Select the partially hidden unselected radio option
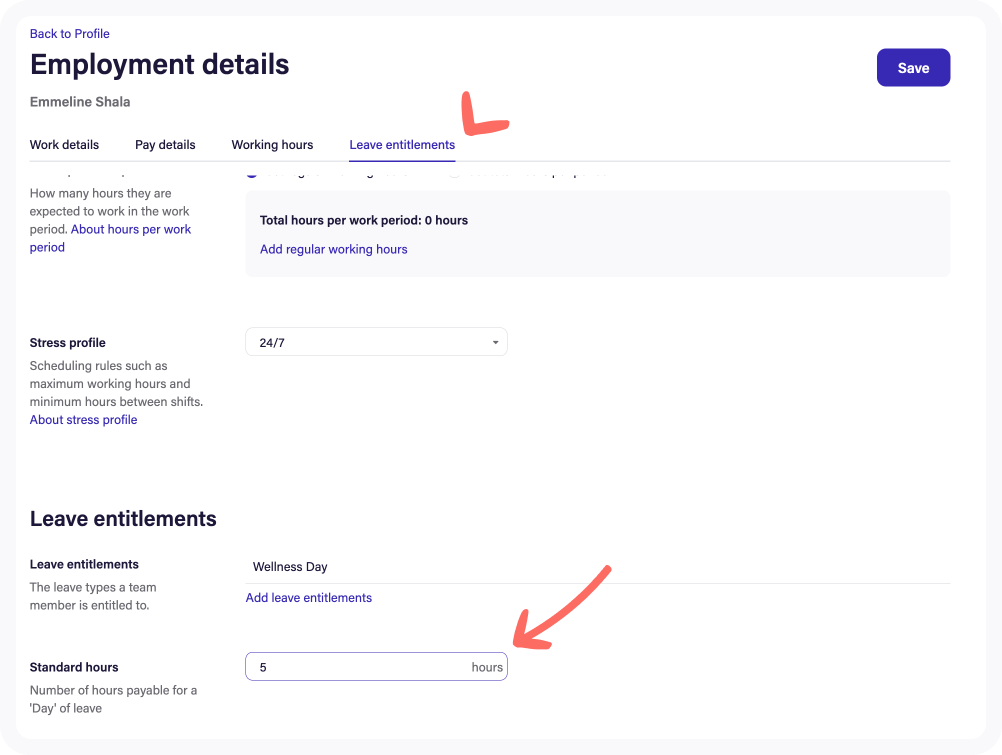This screenshot has height=755, width=1002. [453, 174]
